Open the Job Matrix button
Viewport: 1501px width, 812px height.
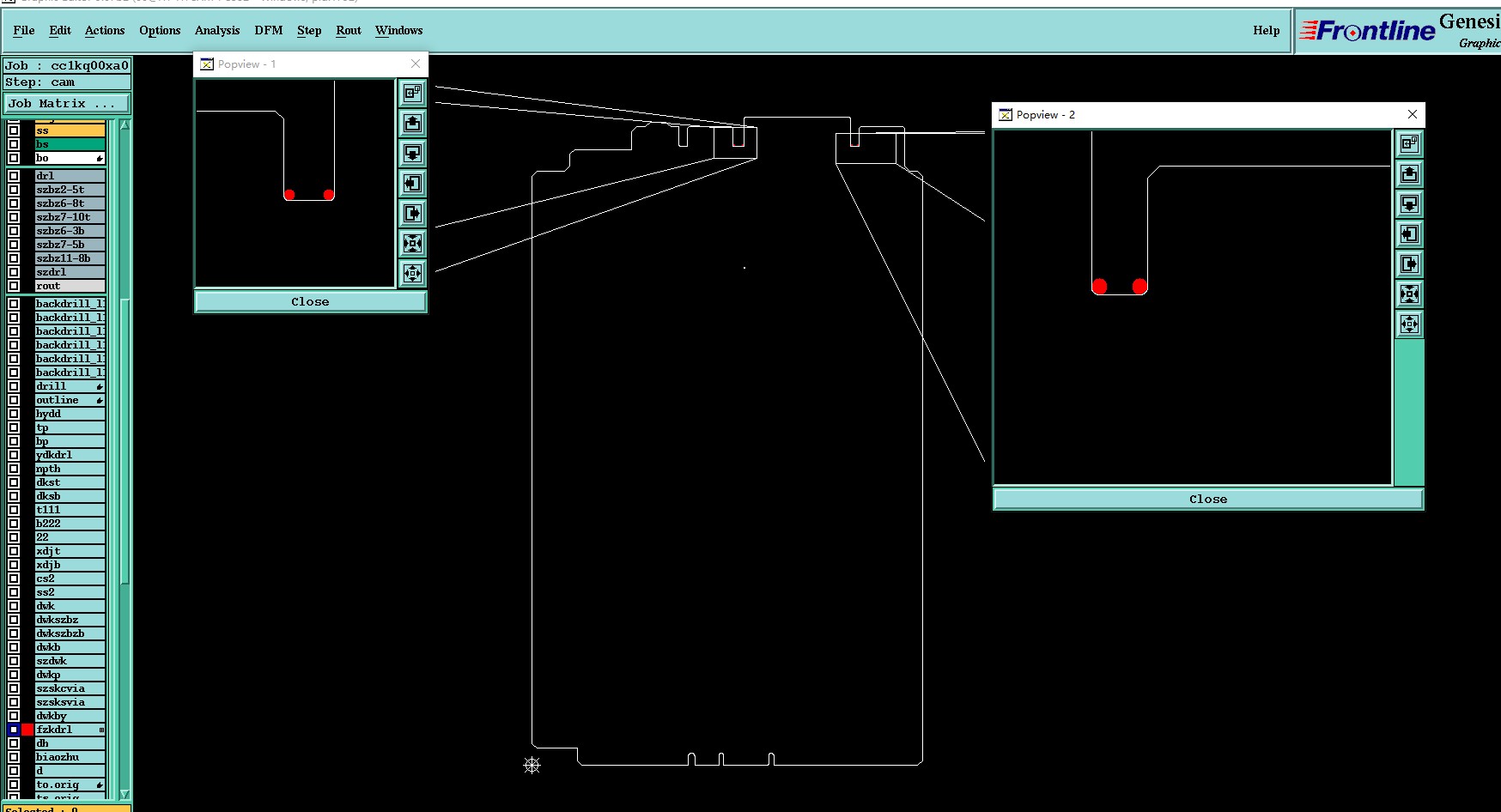tap(66, 104)
